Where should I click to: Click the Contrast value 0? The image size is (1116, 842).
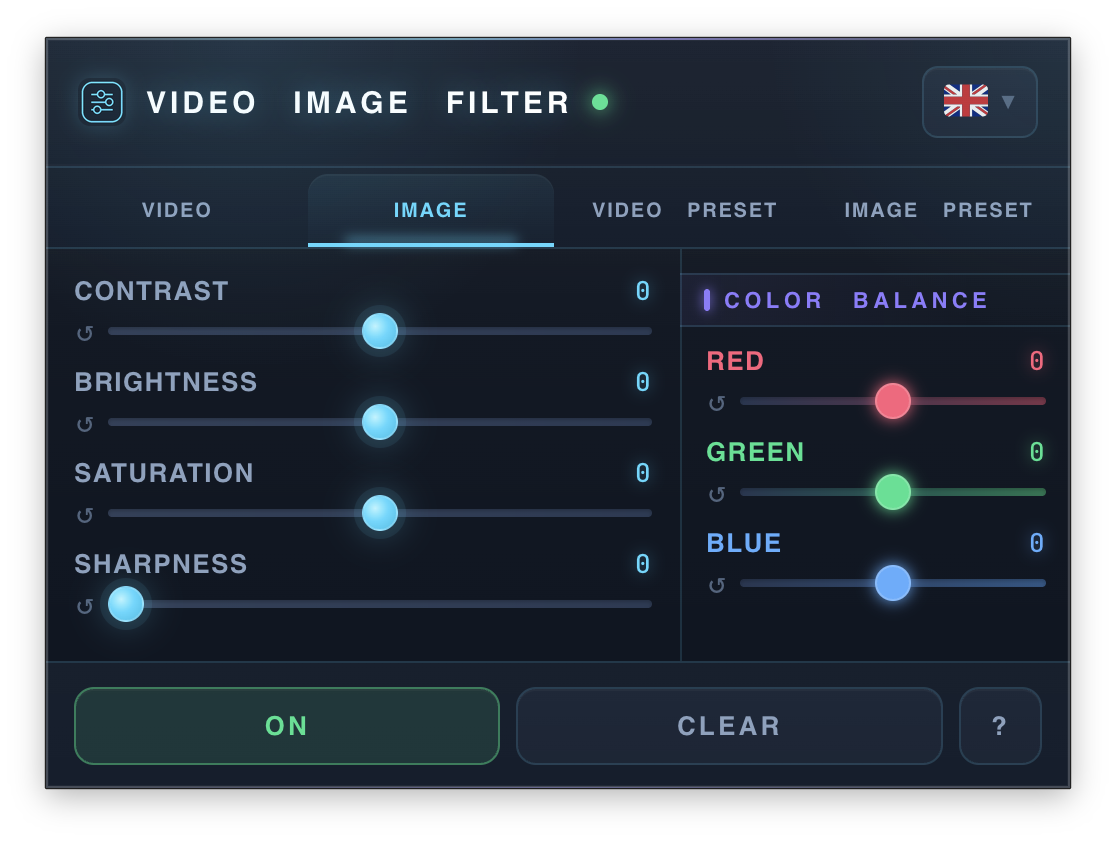[643, 291]
